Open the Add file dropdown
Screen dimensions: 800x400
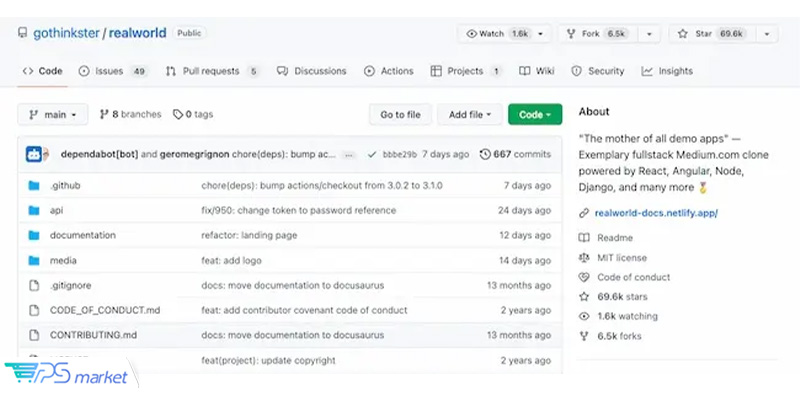tap(470, 115)
